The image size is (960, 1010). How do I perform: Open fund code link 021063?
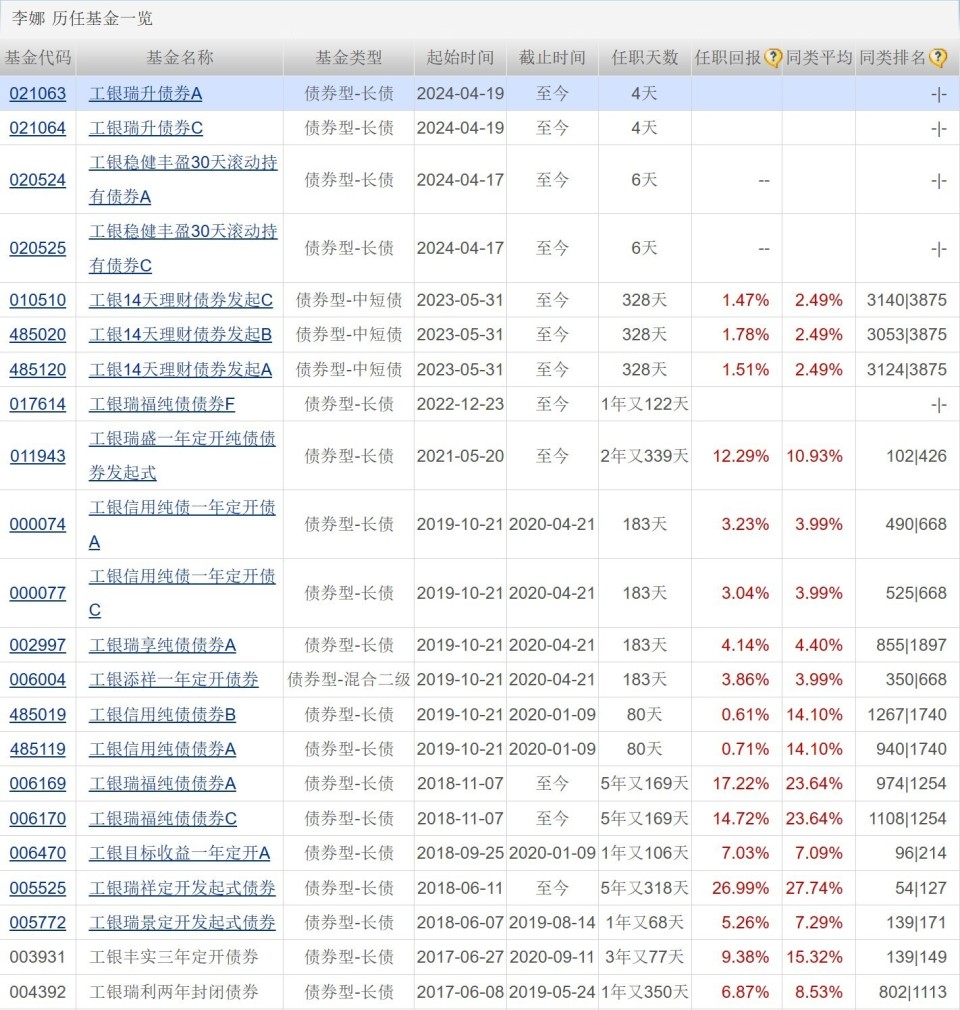37,93
